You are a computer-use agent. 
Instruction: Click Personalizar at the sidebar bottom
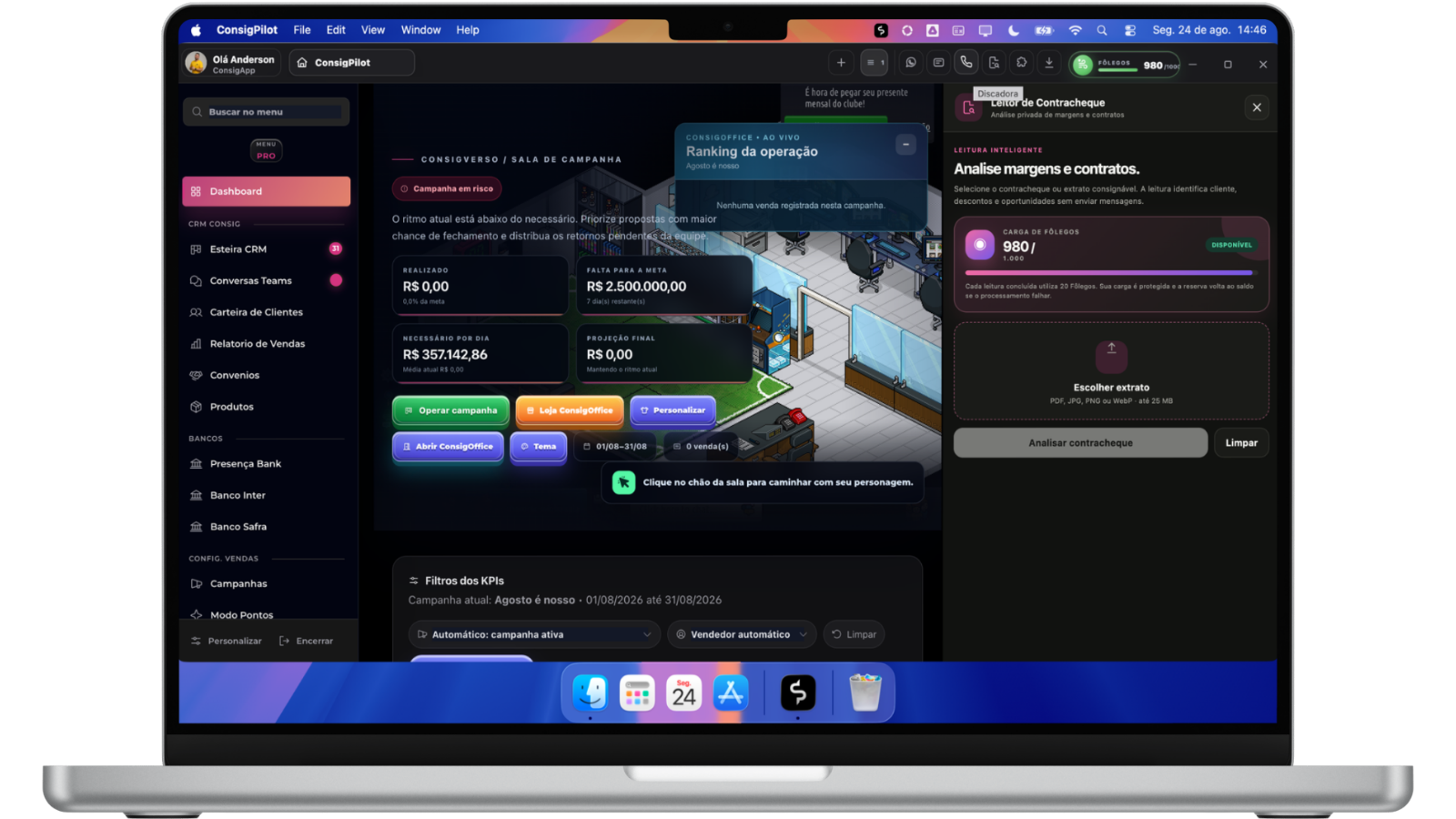pos(227,641)
